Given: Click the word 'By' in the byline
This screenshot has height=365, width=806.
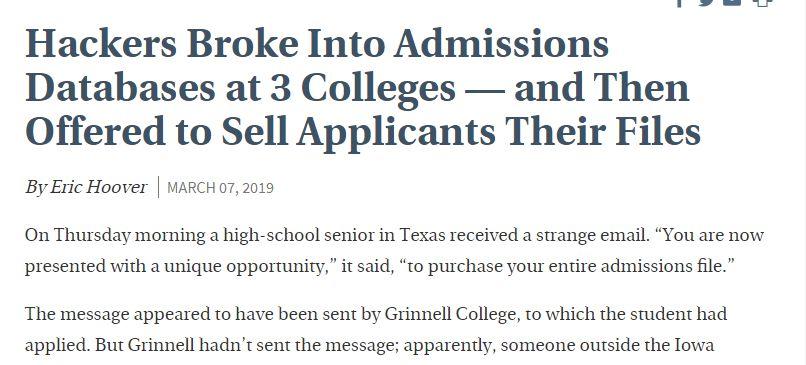Looking at the screenshot, I should point(35,187).
